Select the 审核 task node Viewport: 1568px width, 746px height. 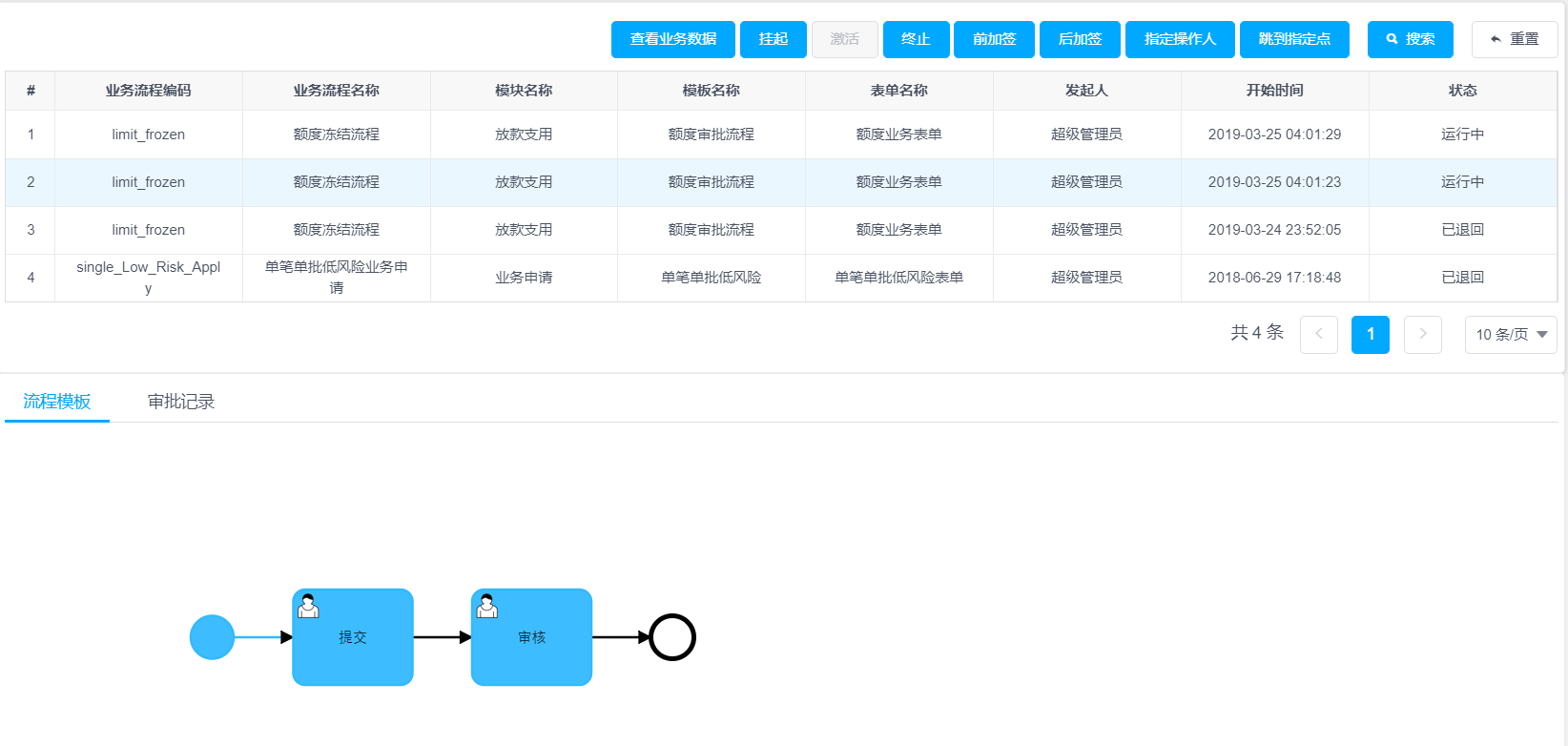(x=531, y=637)
